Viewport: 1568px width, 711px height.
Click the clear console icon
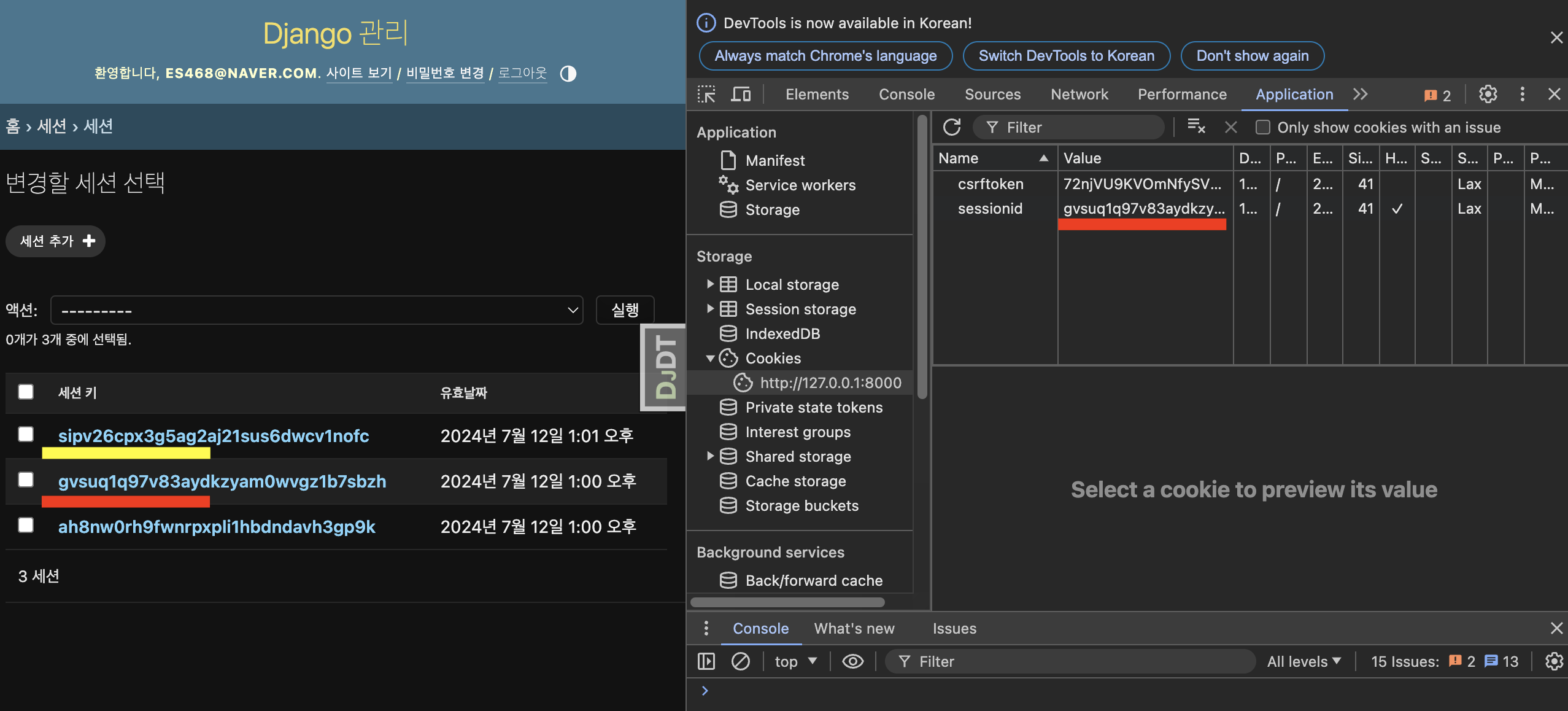tap(741, 661)
